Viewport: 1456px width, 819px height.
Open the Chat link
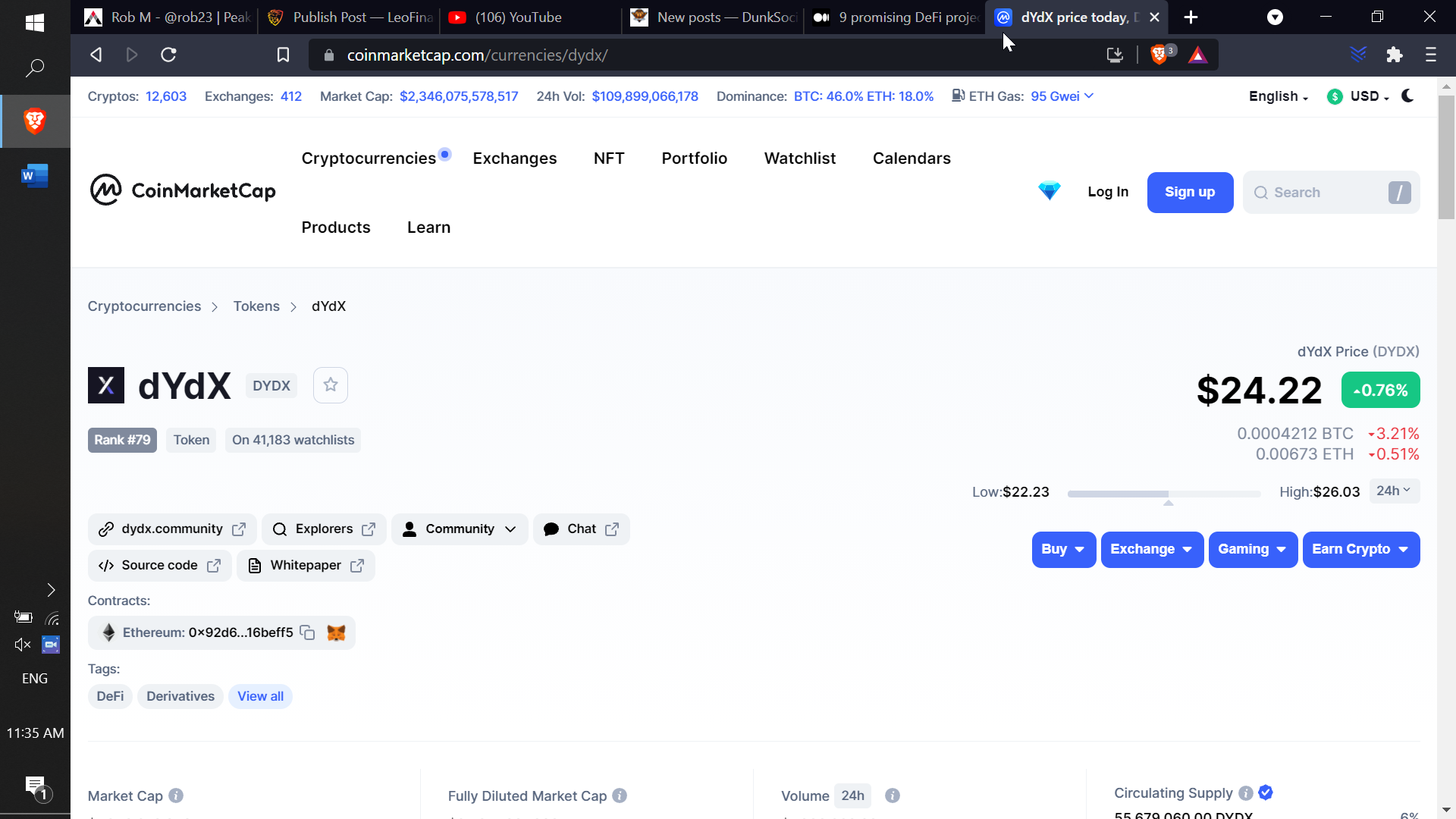pos(582,529)
